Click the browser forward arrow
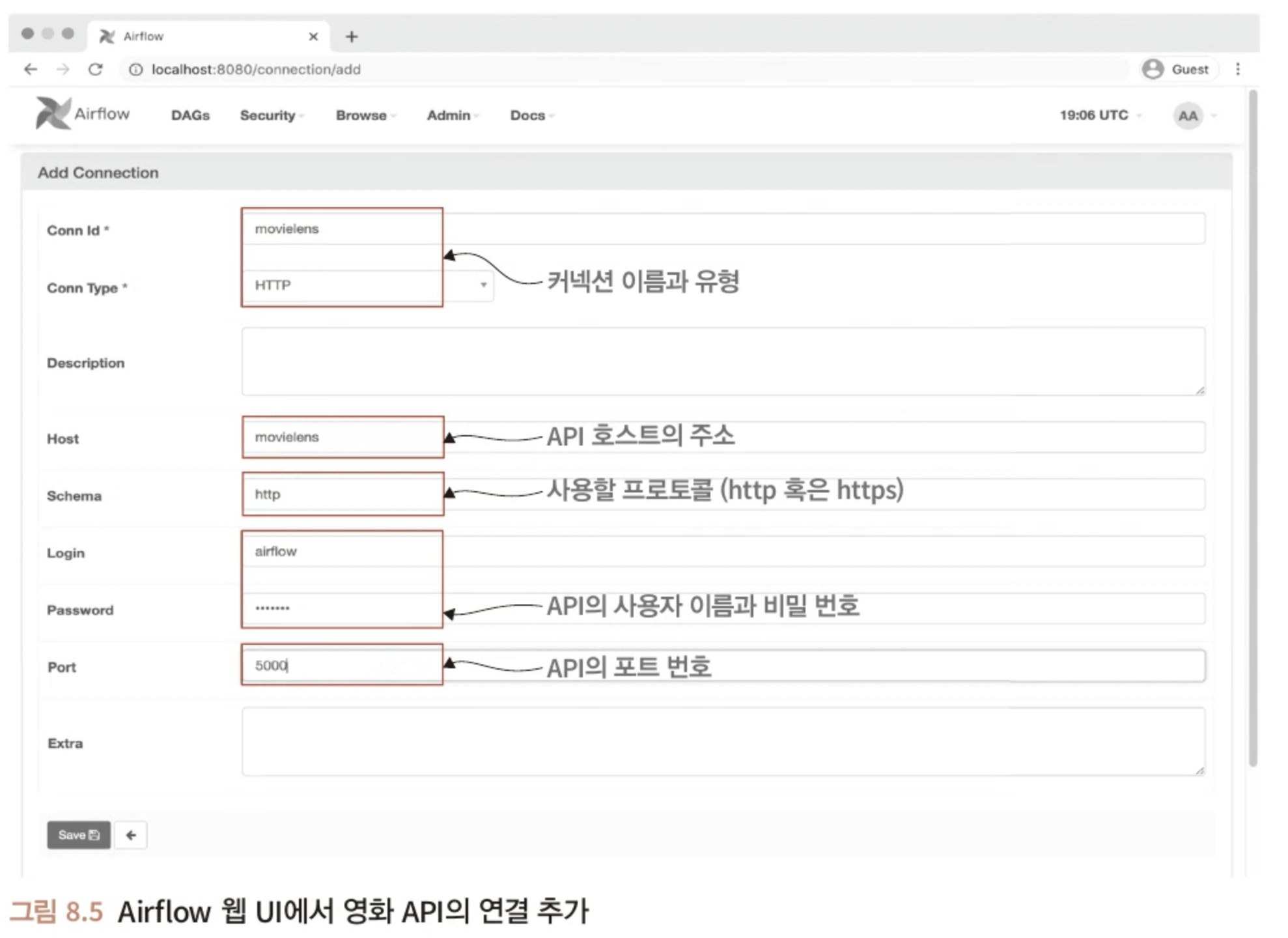This screenshot has height=938, width=1288. 63,69
